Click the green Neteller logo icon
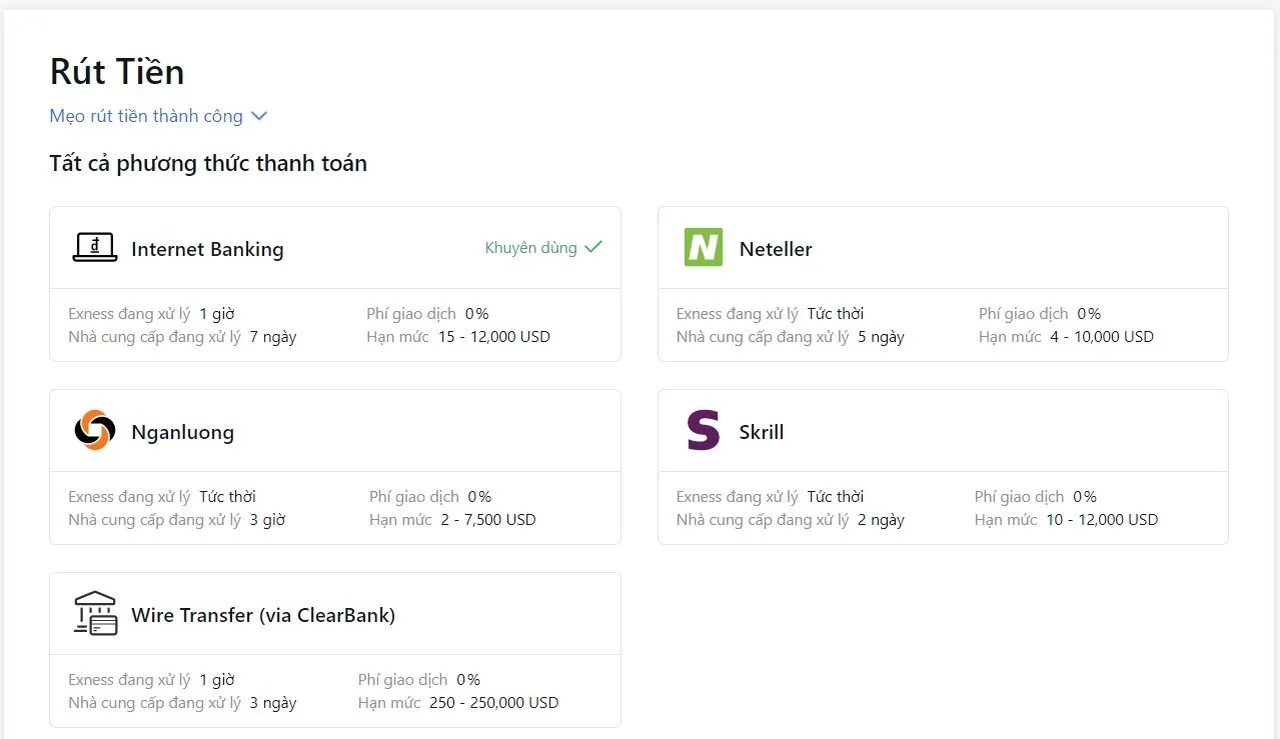Viewport: 1280px width, 739px height. point(703,248)
